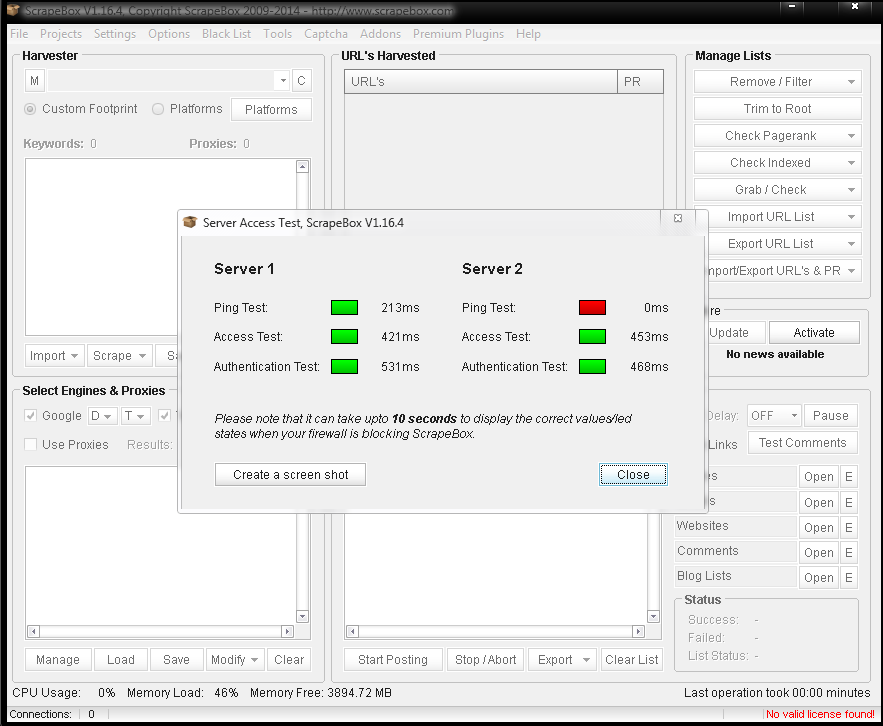Open the Captcha menu
This screenshot has width=883, height=726.
click(x=326, y=34)
